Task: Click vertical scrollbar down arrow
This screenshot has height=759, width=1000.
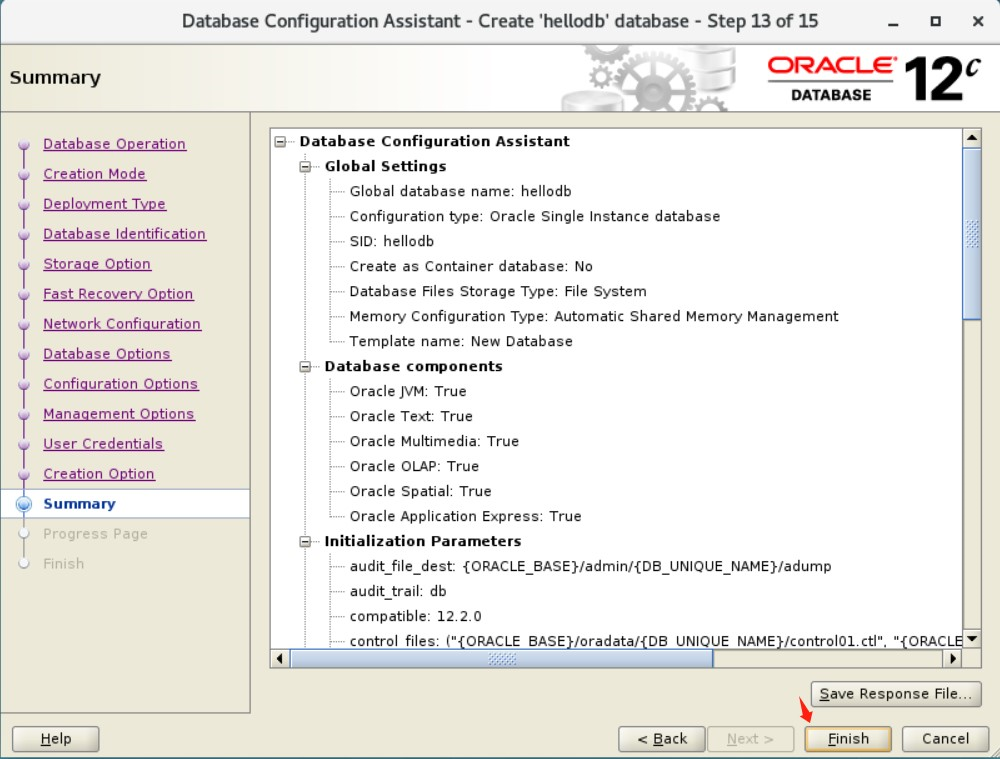Action: point(971,638)
